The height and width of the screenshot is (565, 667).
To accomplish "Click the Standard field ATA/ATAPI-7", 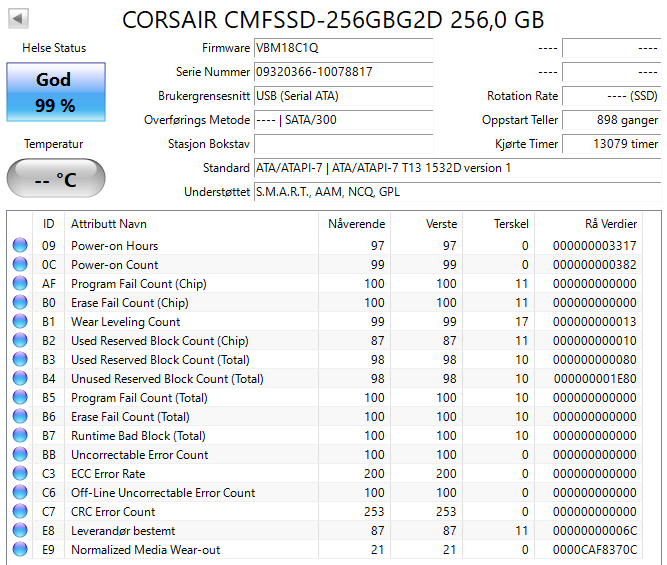I will pyautogui.click(x=458, y=168).
